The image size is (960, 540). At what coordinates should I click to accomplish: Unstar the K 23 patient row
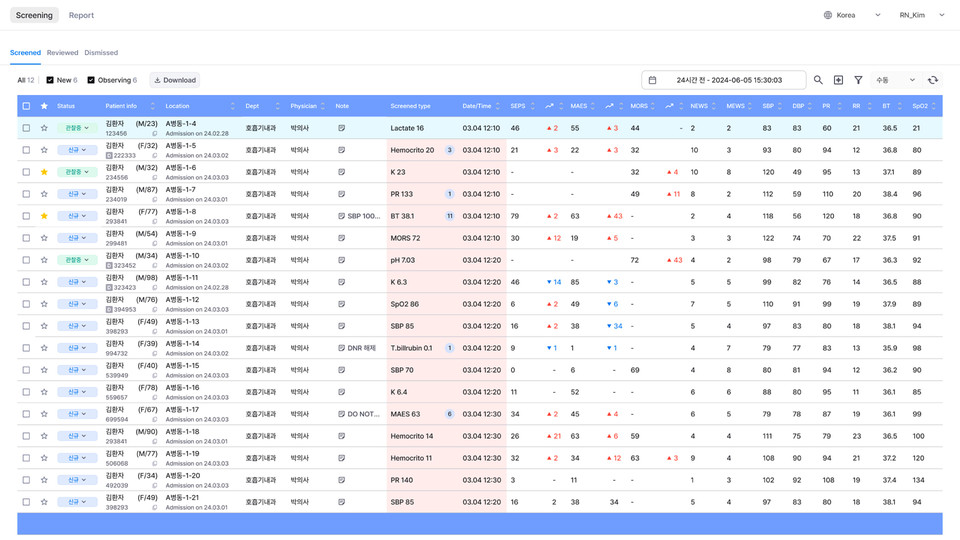coord(44,172)
